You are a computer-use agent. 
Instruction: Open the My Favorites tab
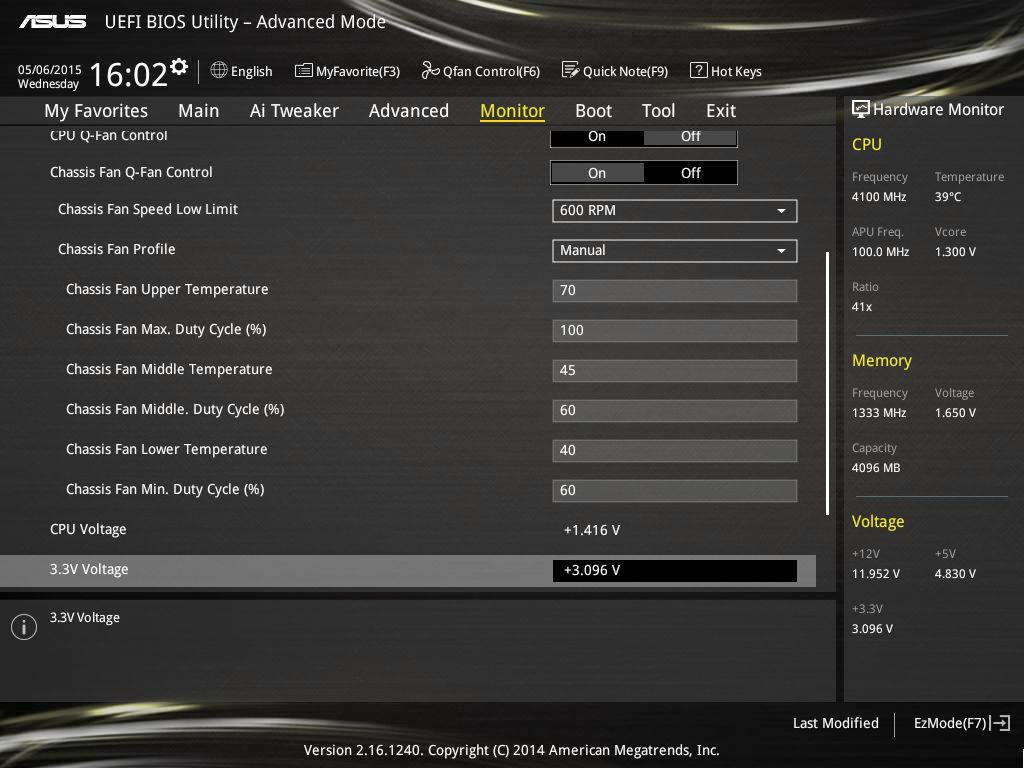96,111
